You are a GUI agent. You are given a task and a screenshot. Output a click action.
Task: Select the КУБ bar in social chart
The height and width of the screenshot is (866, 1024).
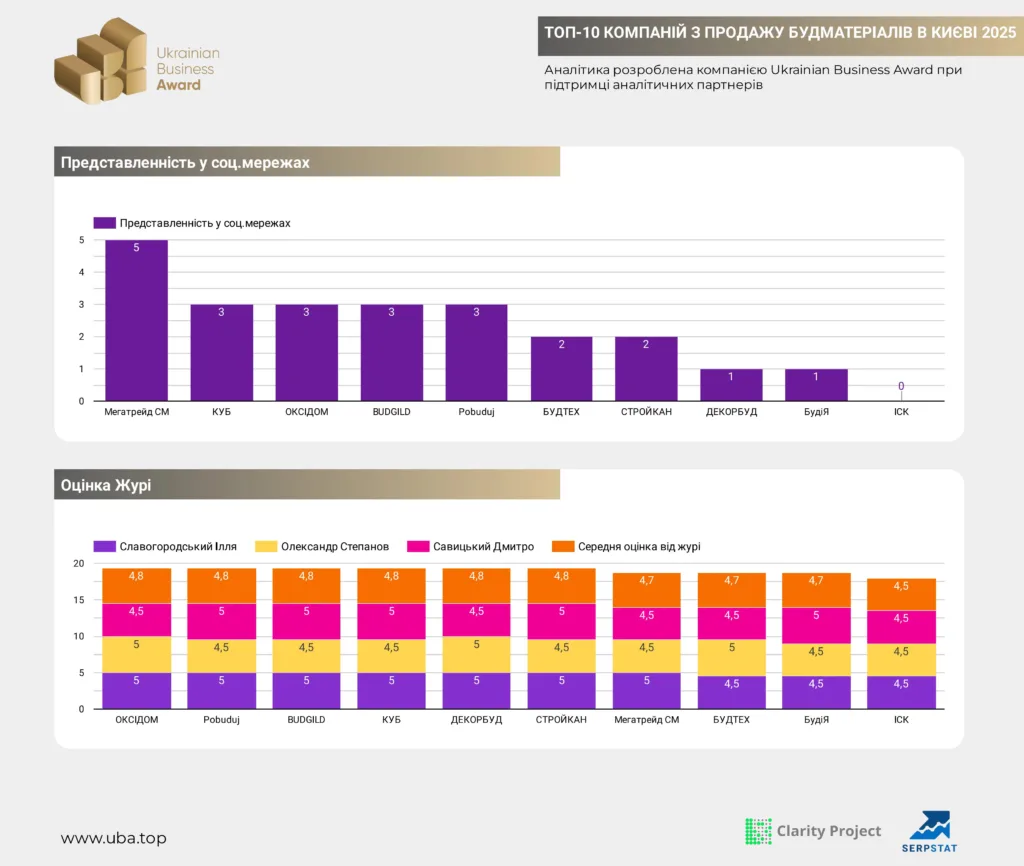(221, 352)
